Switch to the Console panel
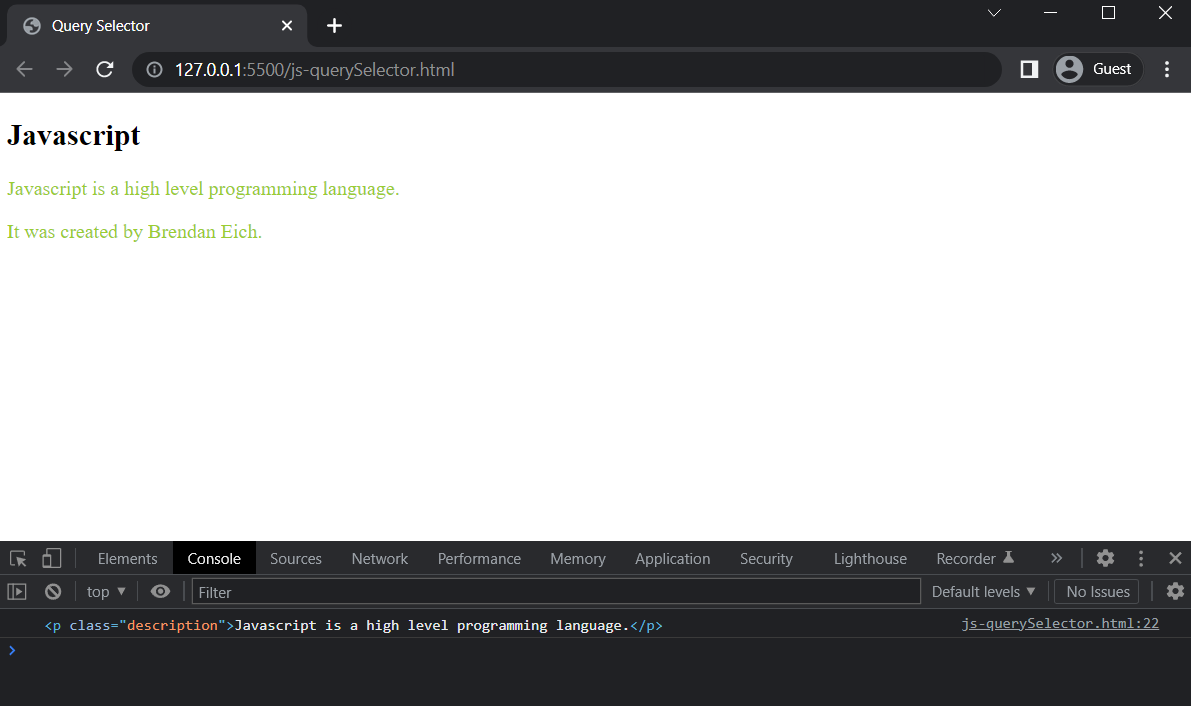This screenshot has height=706, width=1191. (x=214, y=559)
